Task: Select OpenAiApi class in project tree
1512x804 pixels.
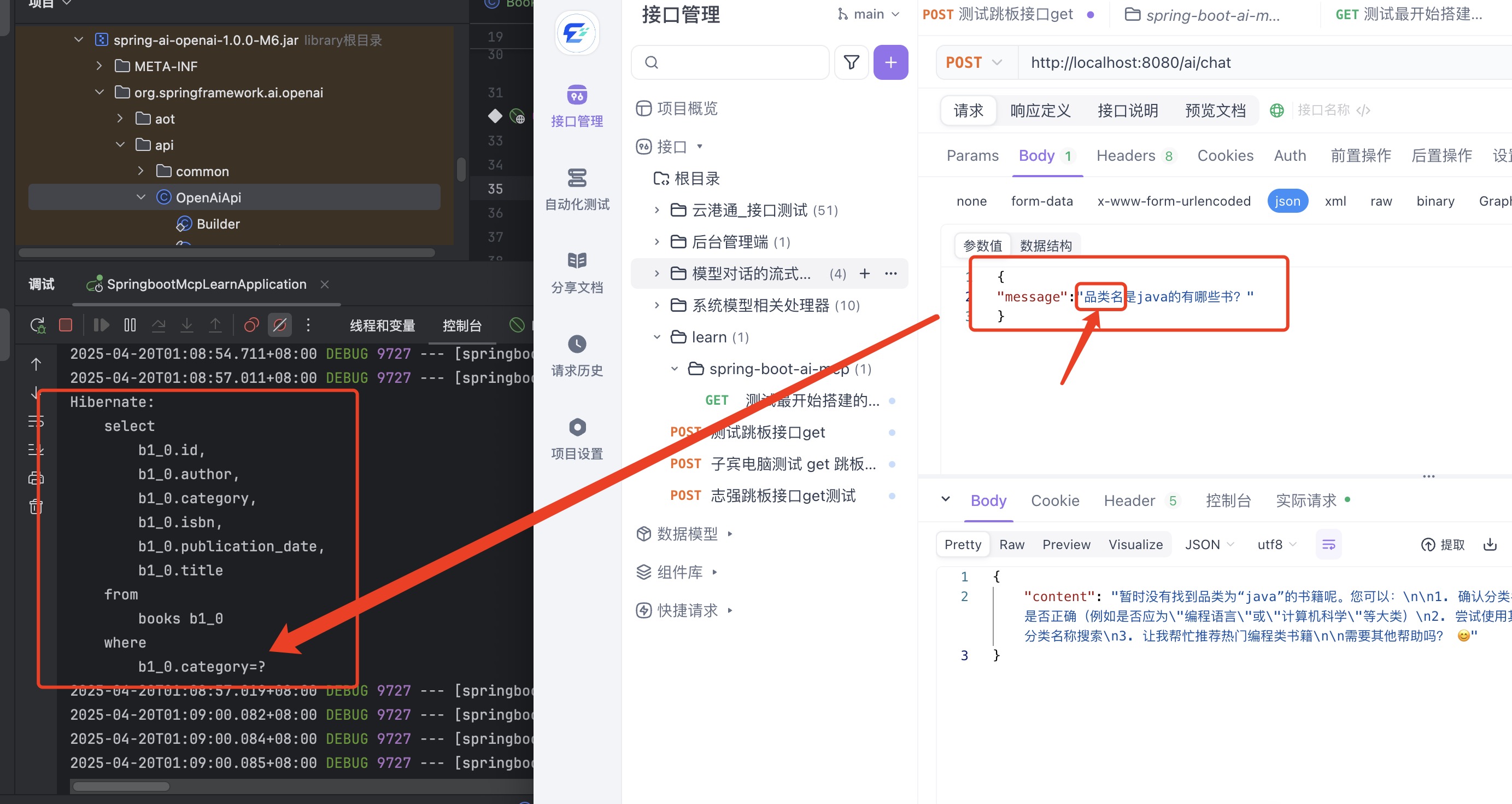Action: pos(234,197)
